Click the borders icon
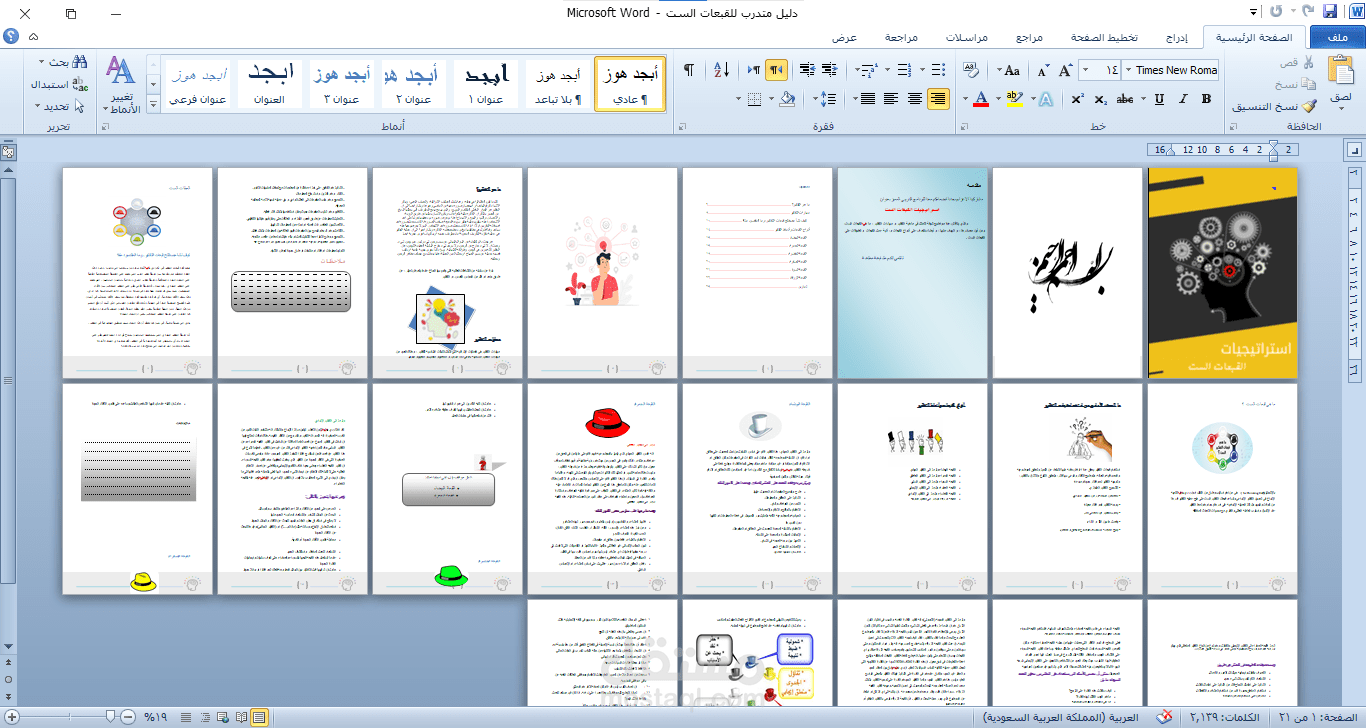 [755, 99]
